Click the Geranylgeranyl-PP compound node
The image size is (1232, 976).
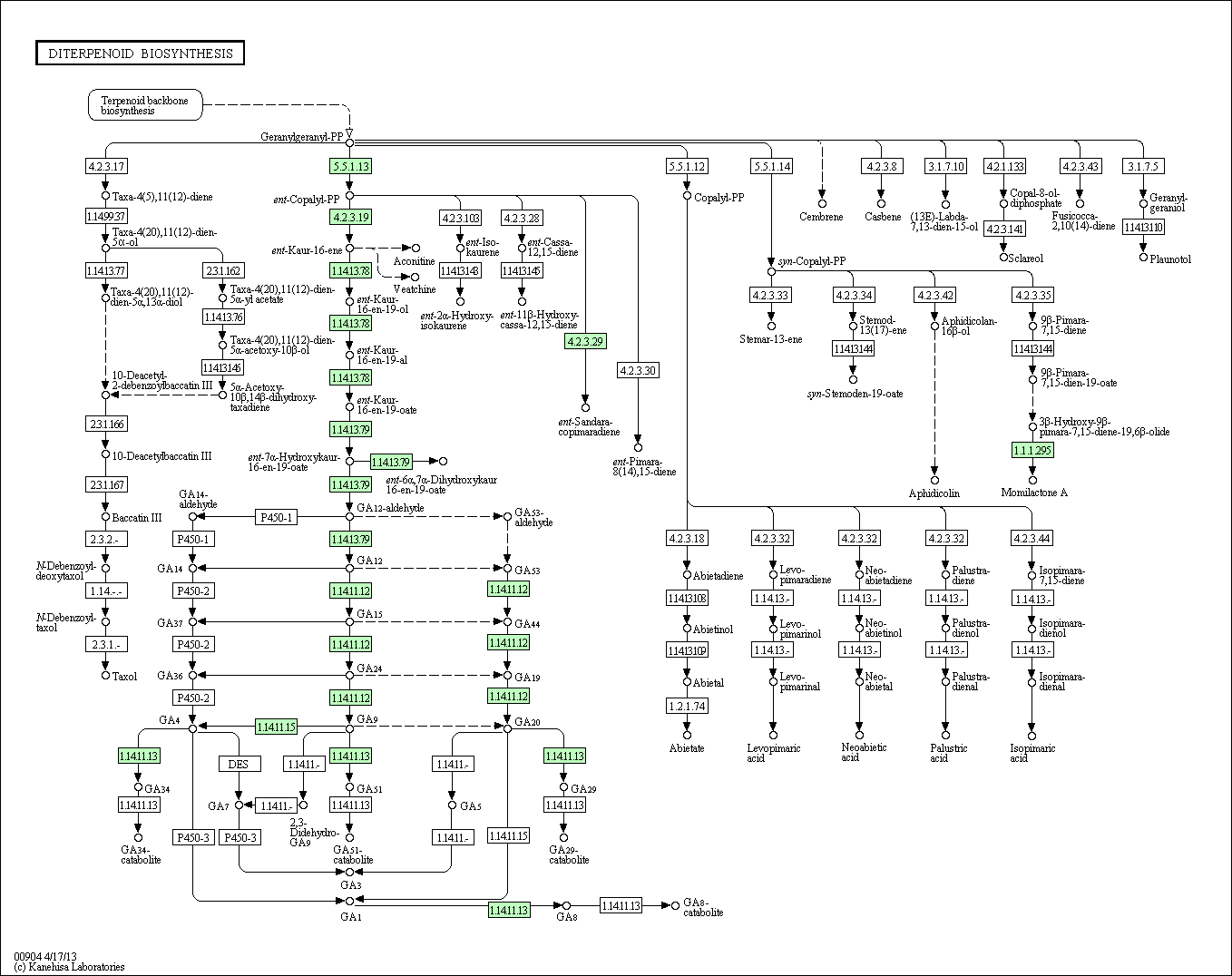(x=349, y=139)
